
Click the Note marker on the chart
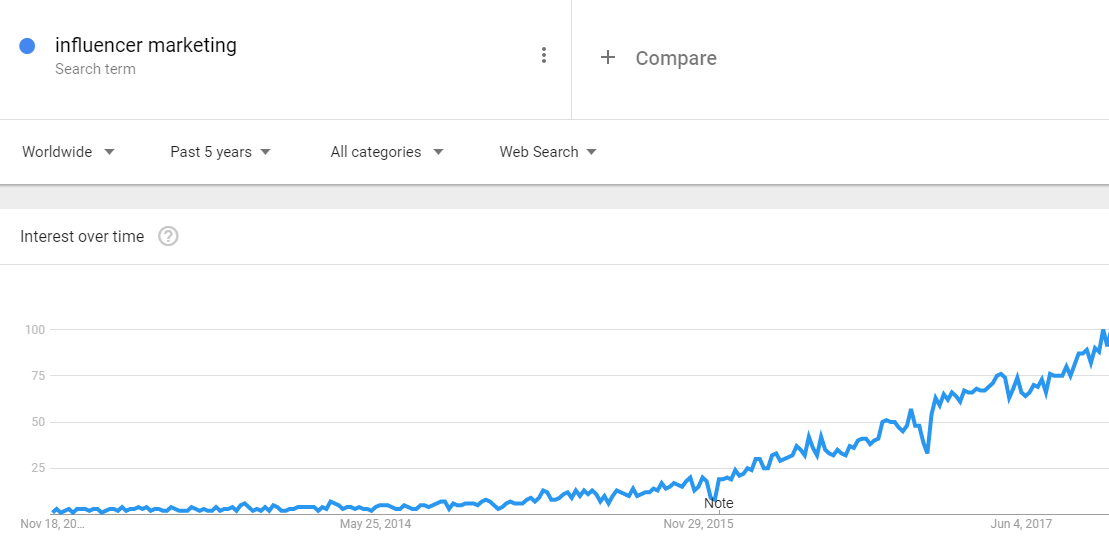719,503
